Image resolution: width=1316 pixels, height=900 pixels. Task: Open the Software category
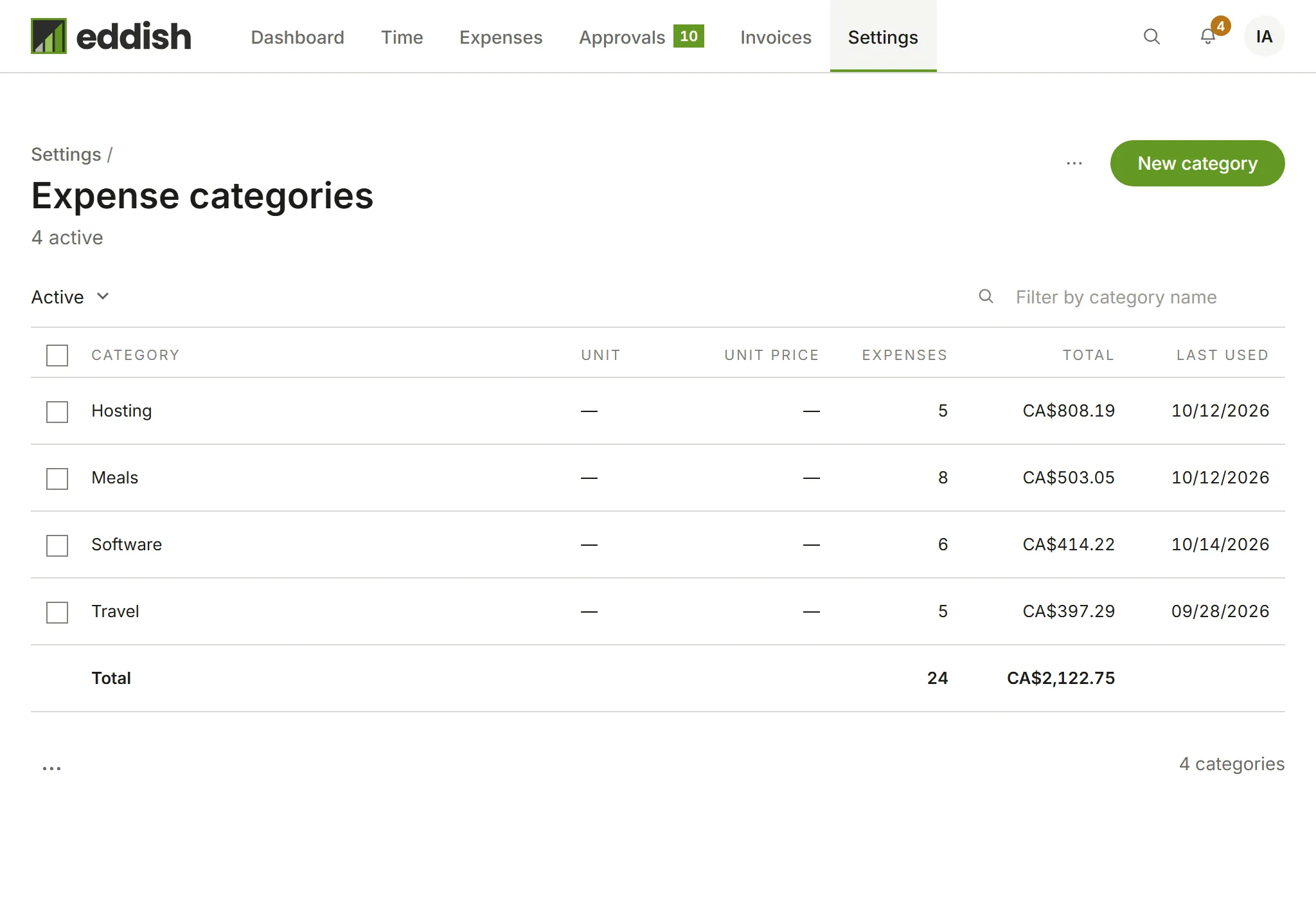click(127, 544)
